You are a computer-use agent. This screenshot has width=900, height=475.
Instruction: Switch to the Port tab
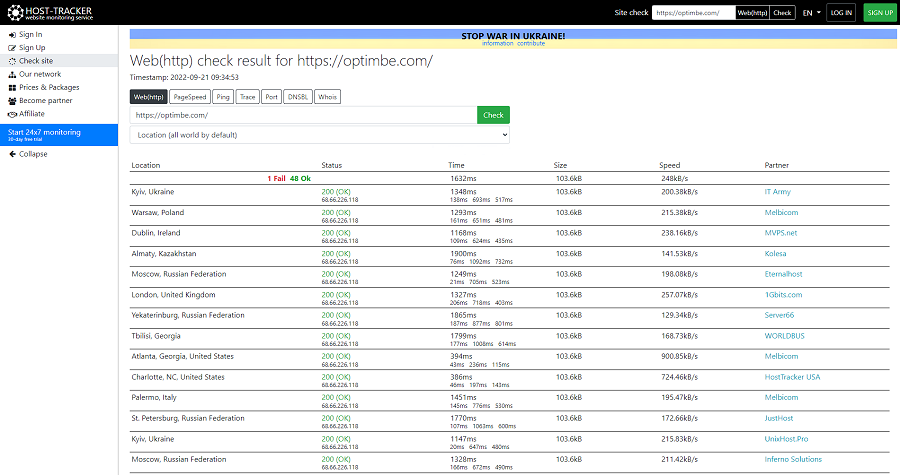click(271, 97)
